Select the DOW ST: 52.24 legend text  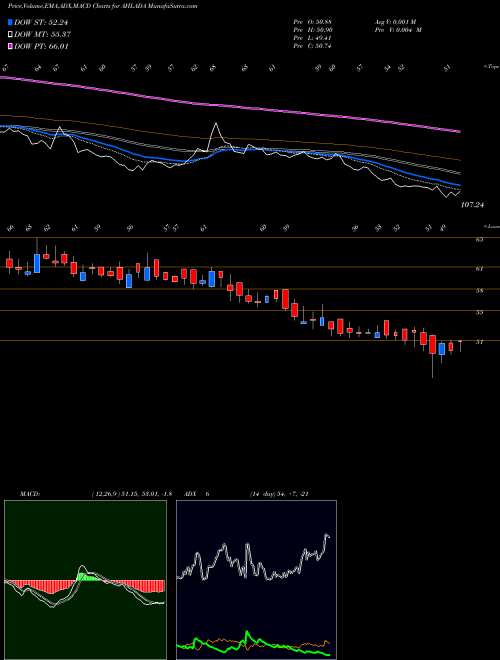pos(41,23)
